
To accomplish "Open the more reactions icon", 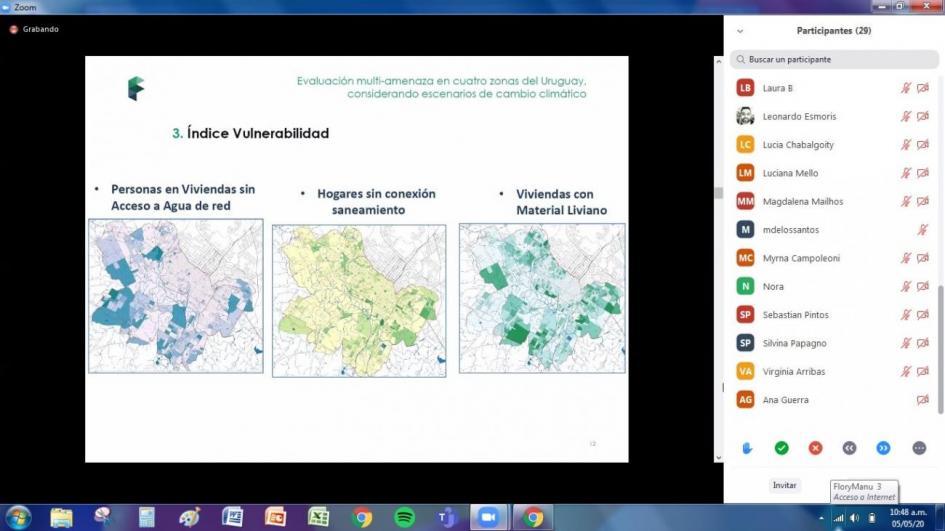I will pos(918,448).
